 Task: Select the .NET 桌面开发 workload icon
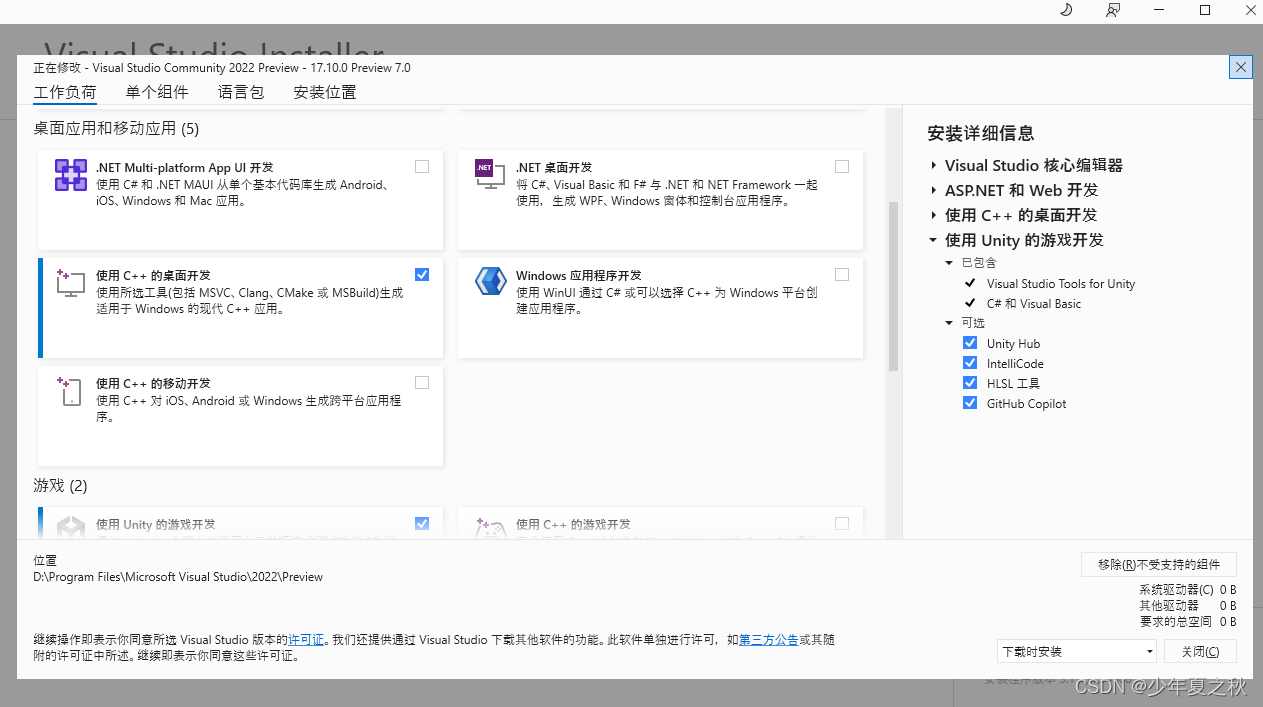490,175
